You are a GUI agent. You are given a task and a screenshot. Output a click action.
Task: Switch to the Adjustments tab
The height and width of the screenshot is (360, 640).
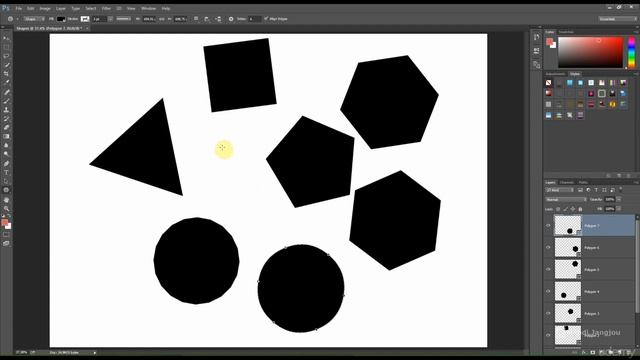(x=556, y=74)
